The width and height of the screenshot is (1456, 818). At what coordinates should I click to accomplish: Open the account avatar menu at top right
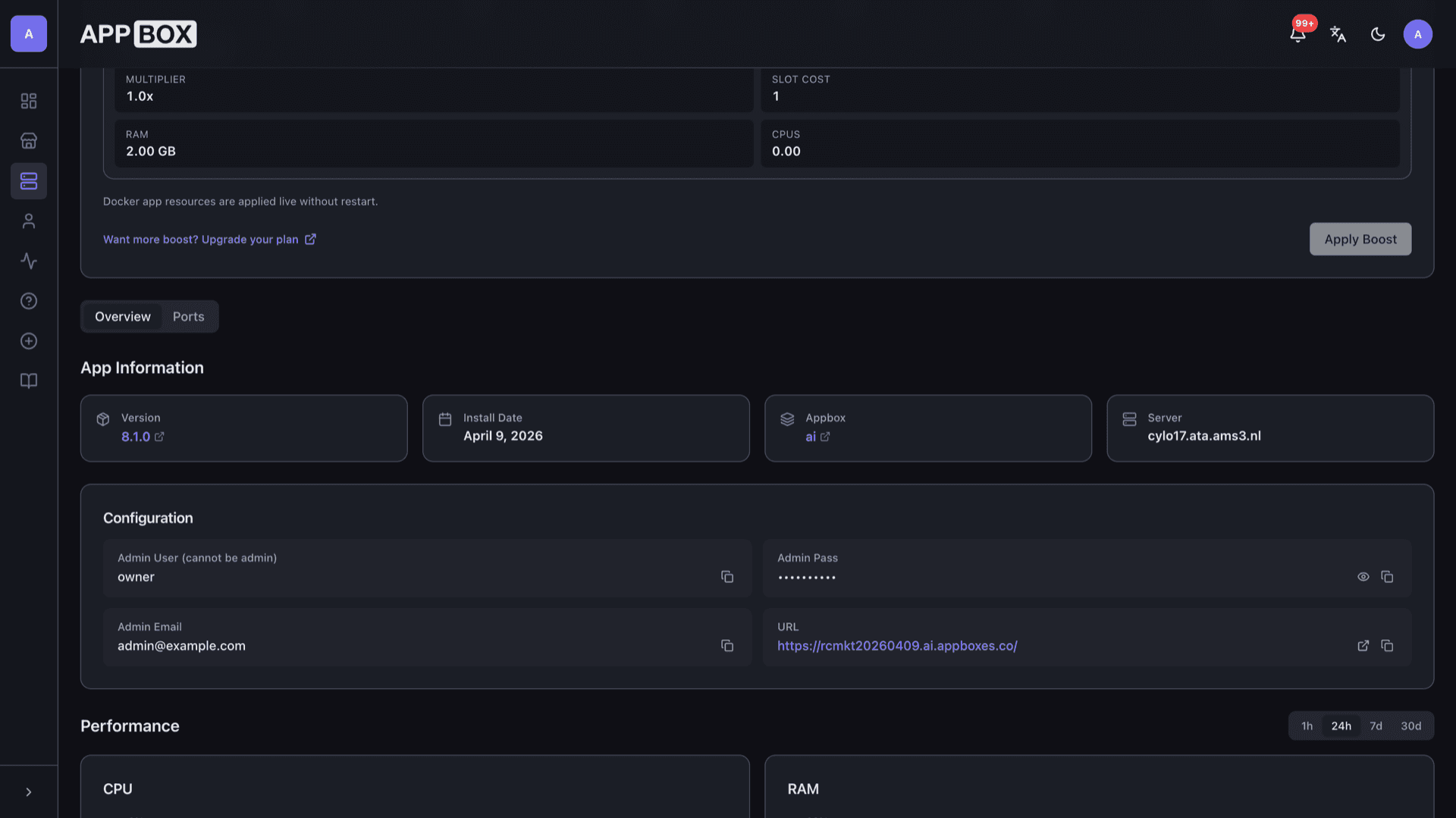click(1417, 34)
